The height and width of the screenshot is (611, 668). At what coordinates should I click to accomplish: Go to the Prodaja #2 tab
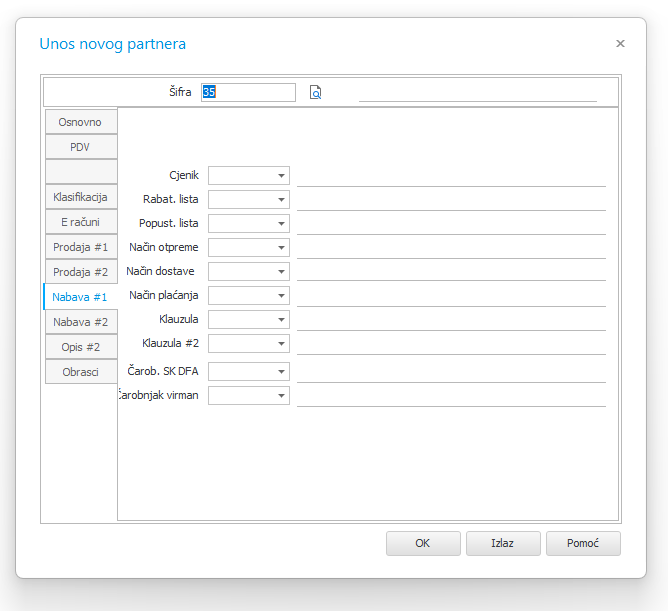(81, 272)
